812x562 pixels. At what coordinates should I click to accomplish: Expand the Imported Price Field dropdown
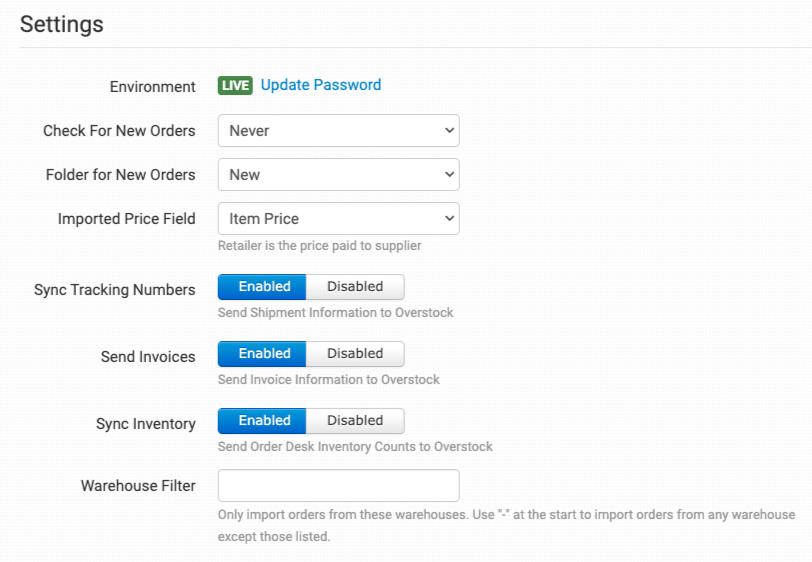(338, 218)
